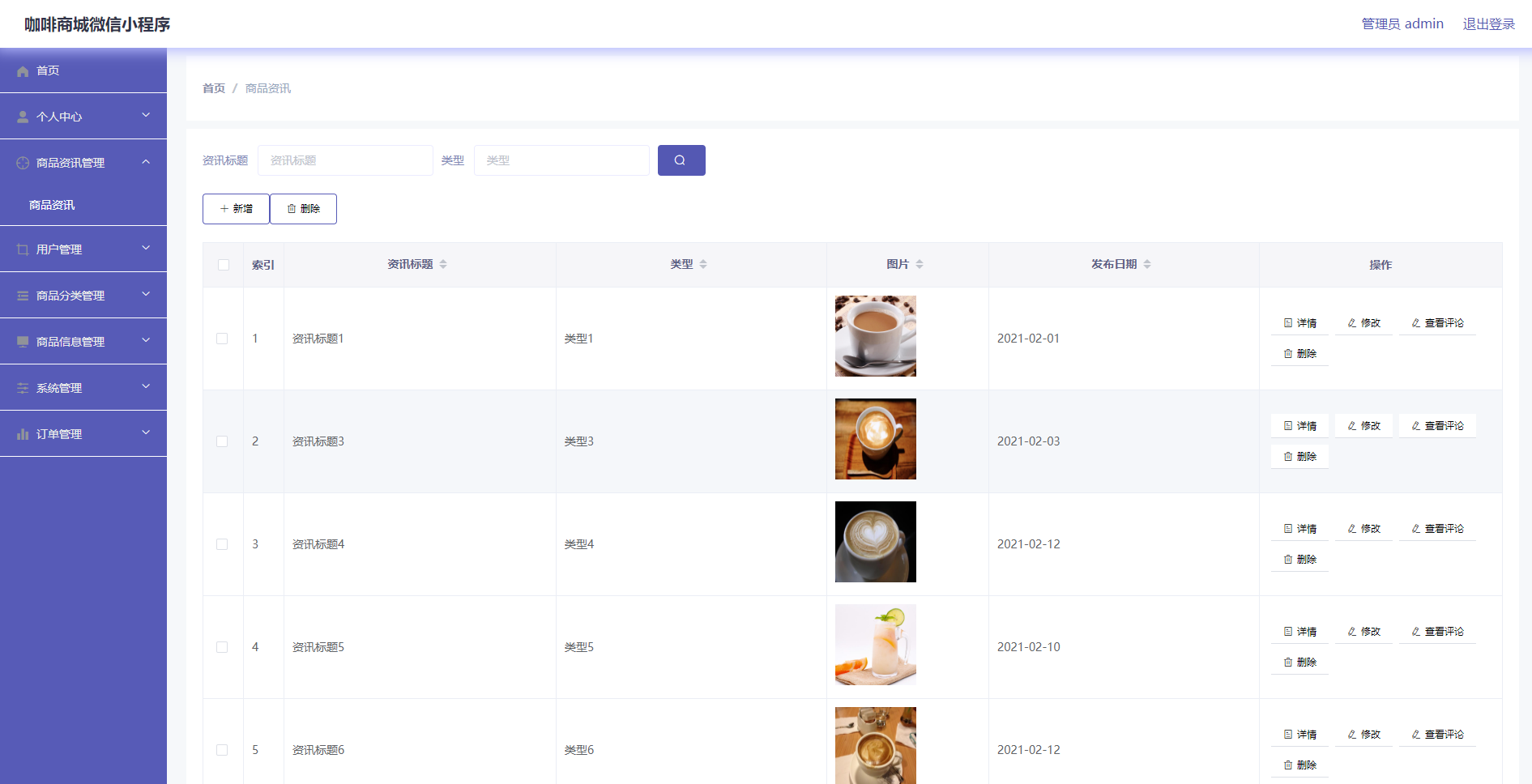The image size is (1532, 784).
Task: Open the coffee thumbnail in 资讯标题1 row
Action: [876, 336]
